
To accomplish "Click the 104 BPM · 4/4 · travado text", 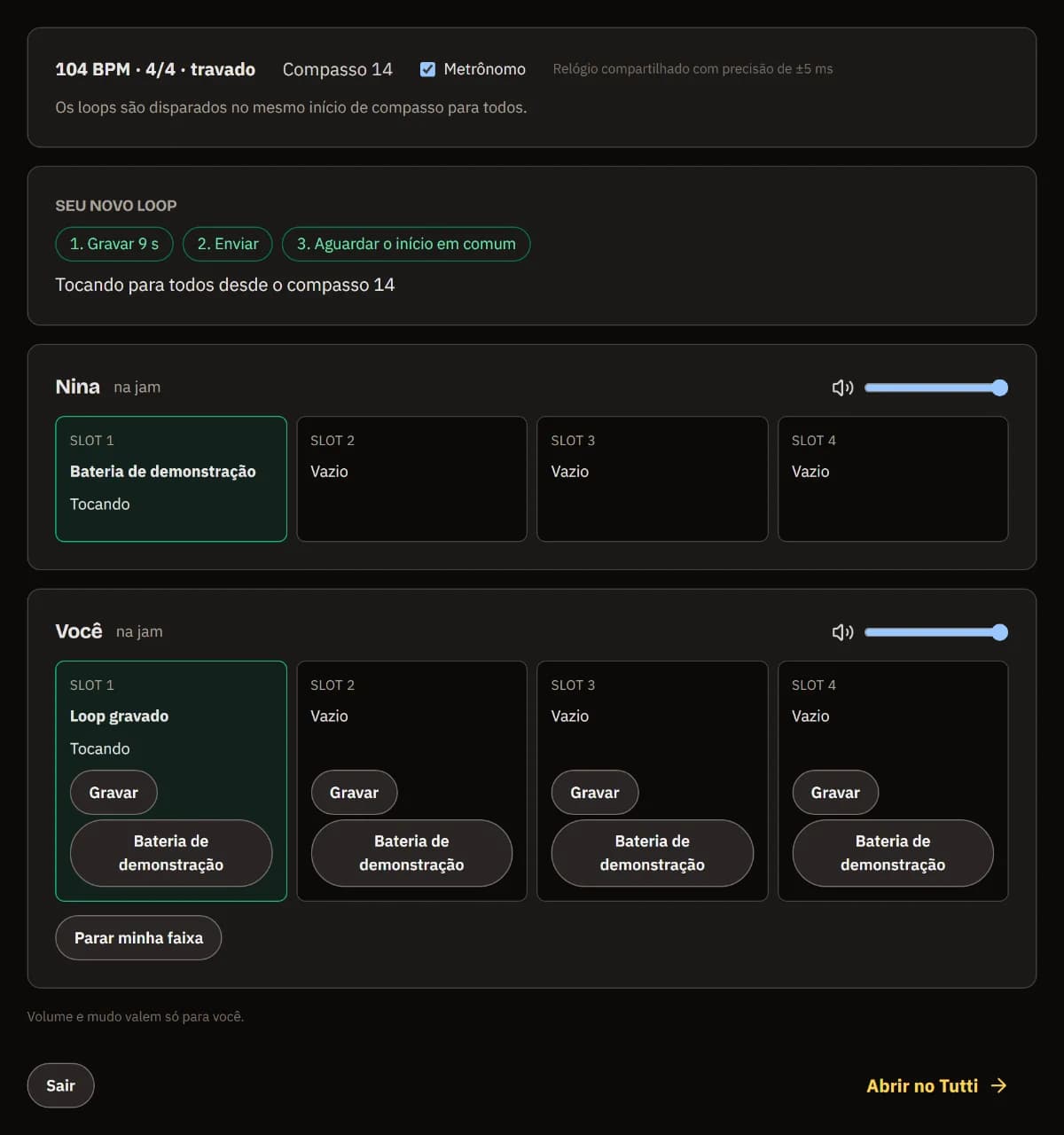I will [155, 69].
